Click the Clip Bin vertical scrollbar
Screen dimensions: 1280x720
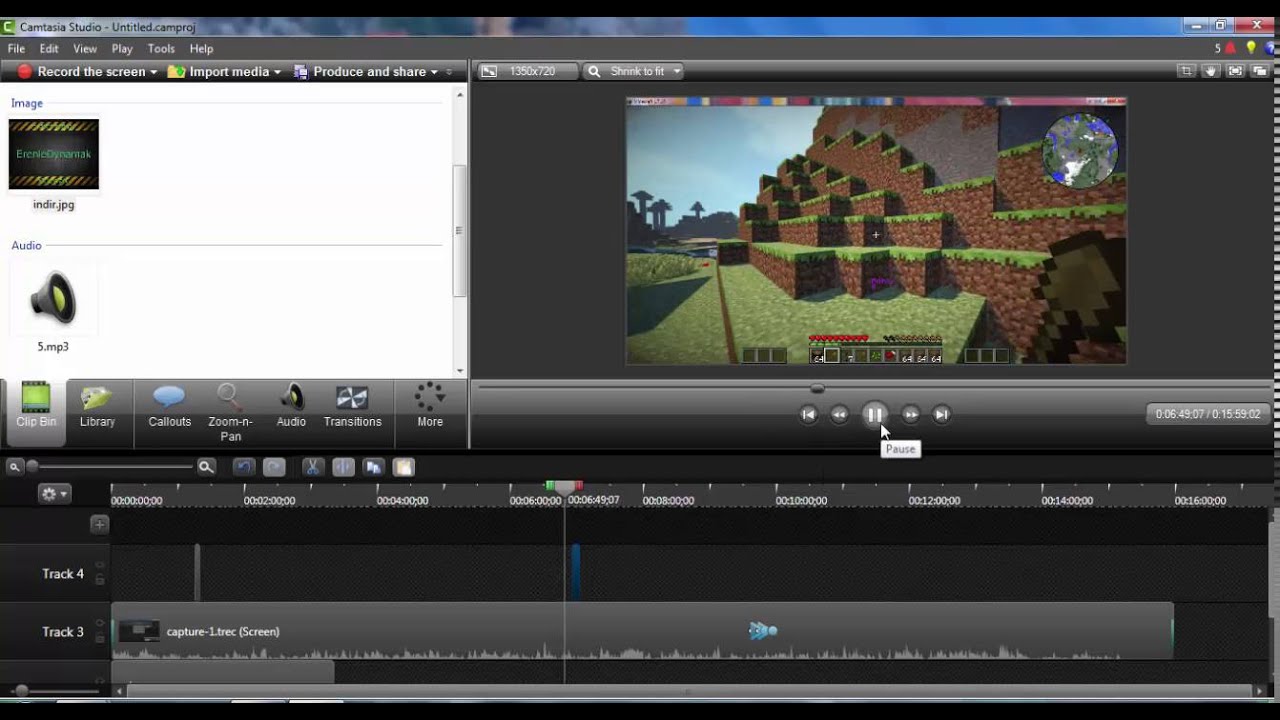click(x=460, y=231)
